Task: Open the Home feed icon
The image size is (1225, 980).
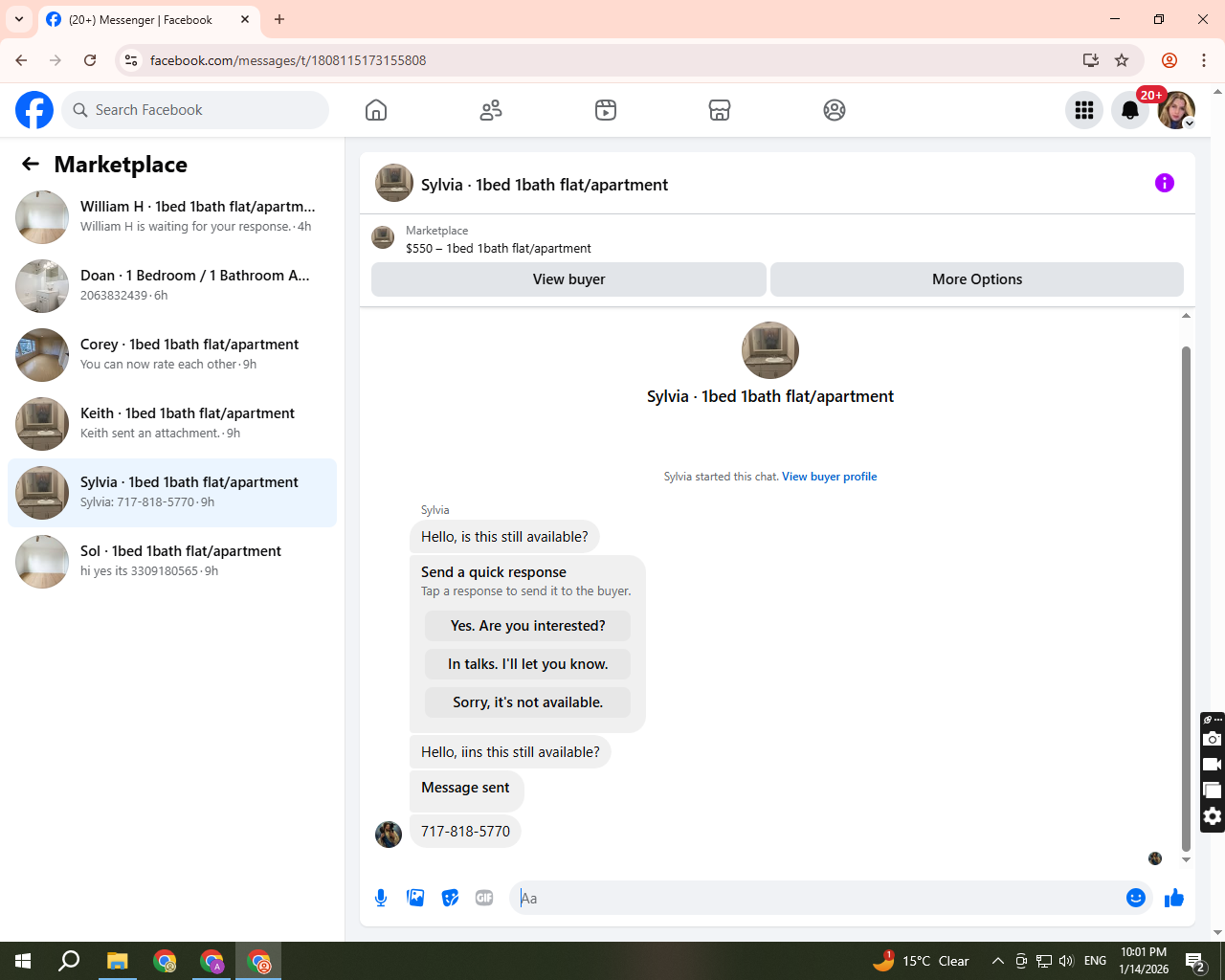Action: click(376, 110)
